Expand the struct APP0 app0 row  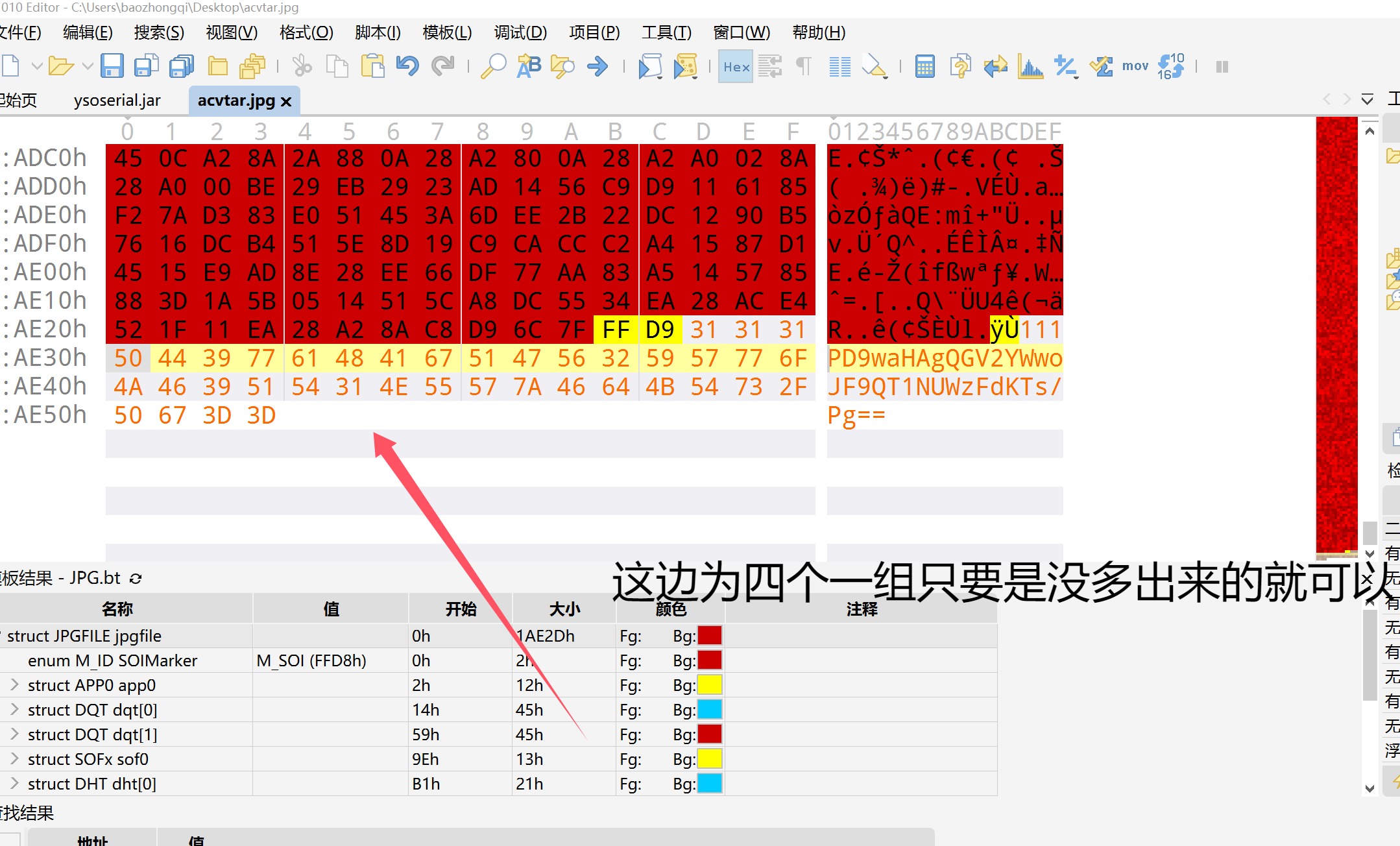(x=14, y=685)
